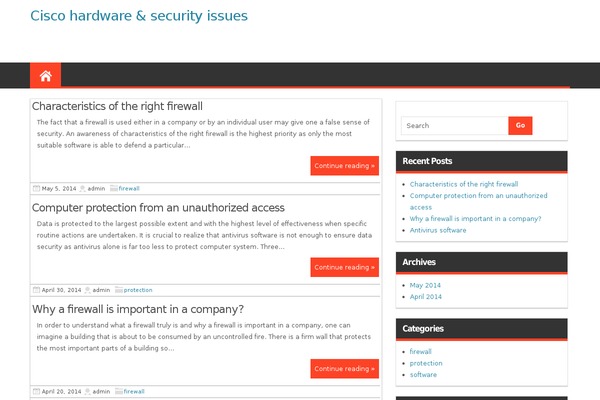The image size is (600, 400).
Task: Continue reading Why a firewall is important
Action: point(344,369)
